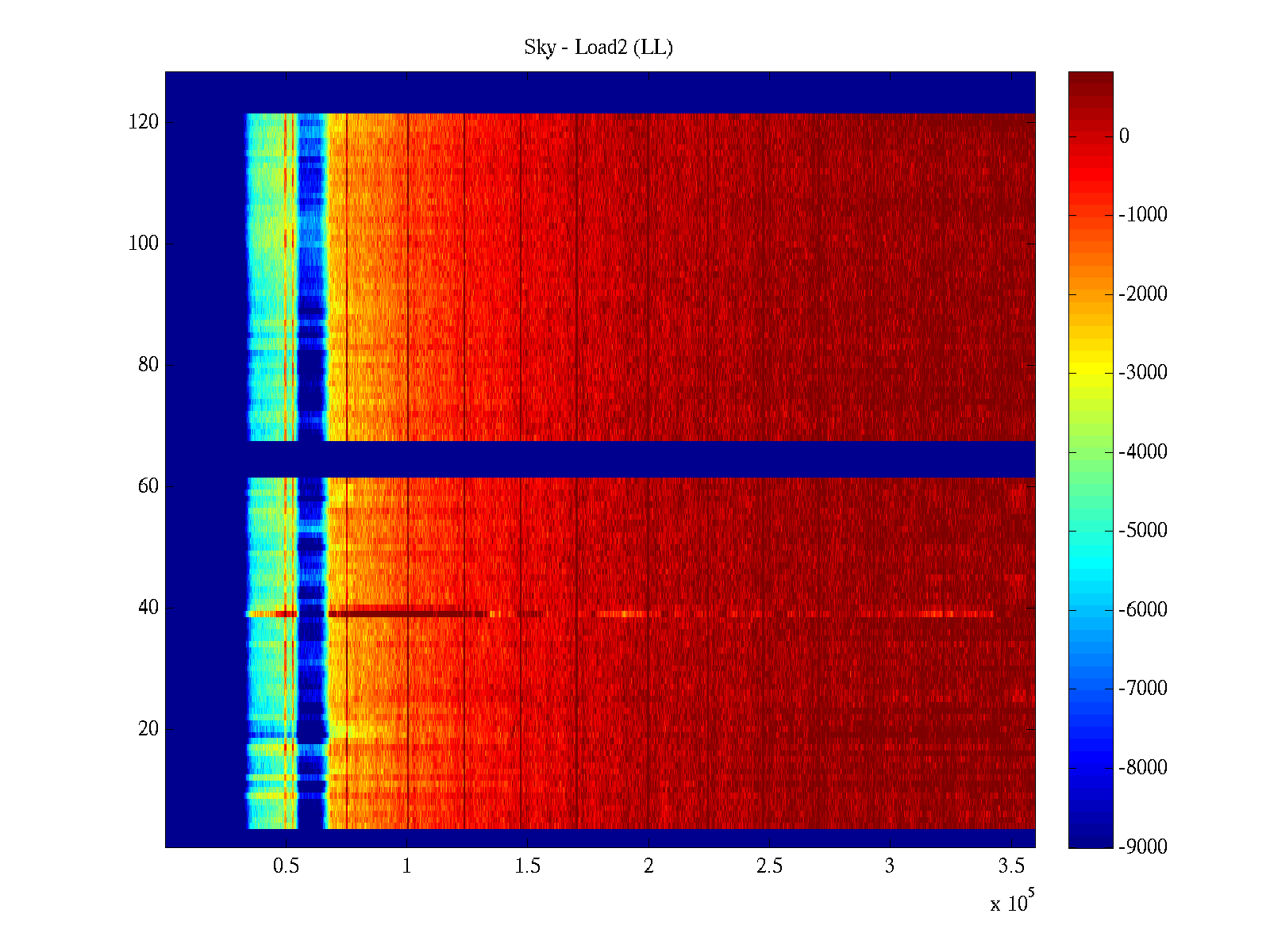Screen dimensions: 1270x952
Task: Click the colorbar label -5000
Action: 1142,530
